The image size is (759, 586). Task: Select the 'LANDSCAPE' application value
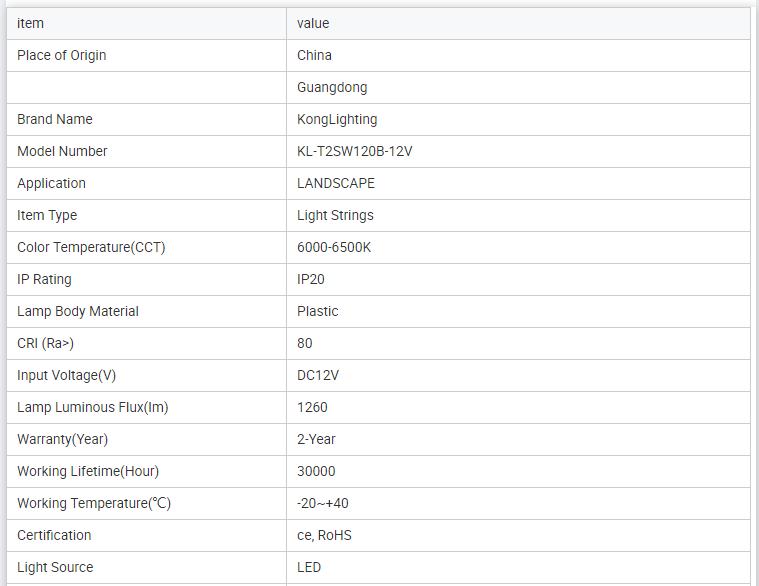[336, 183]
